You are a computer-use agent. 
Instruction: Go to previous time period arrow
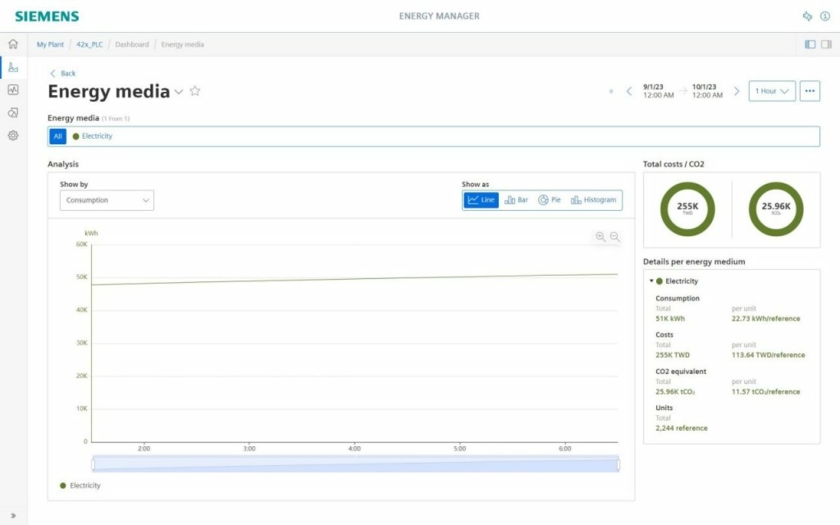629,91
